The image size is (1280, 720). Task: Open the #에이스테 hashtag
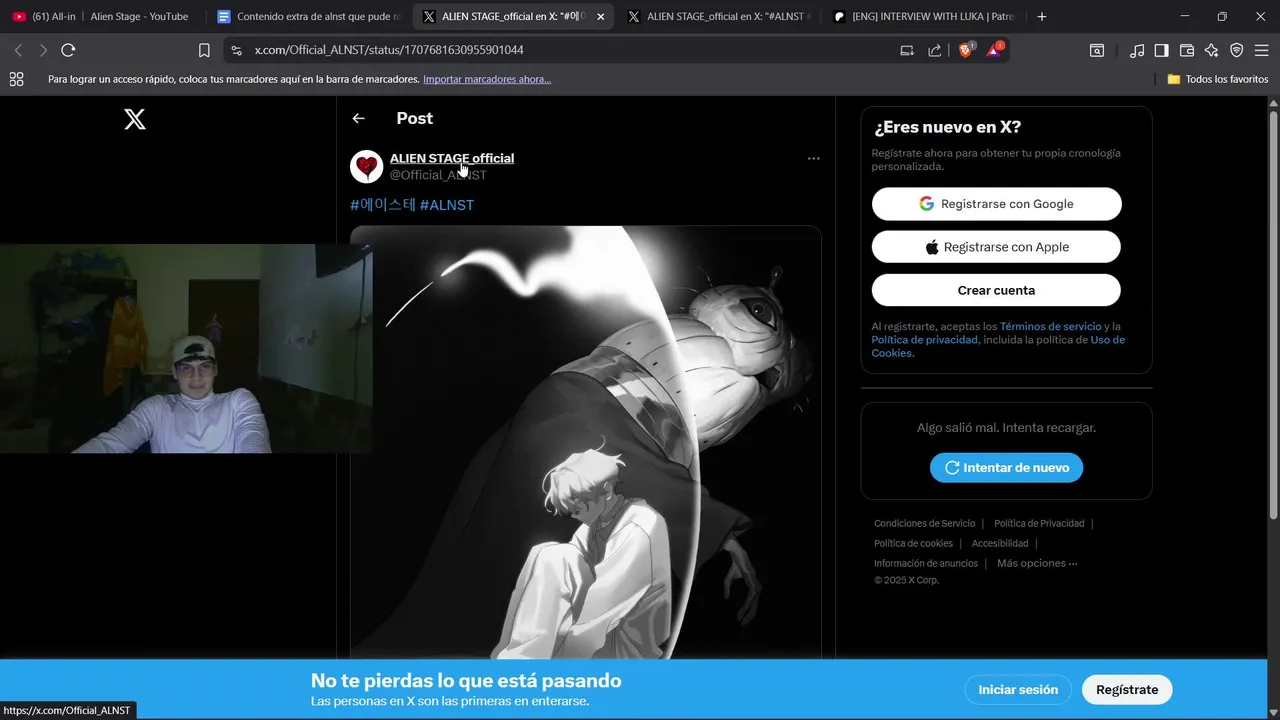[x=383, y=205]
